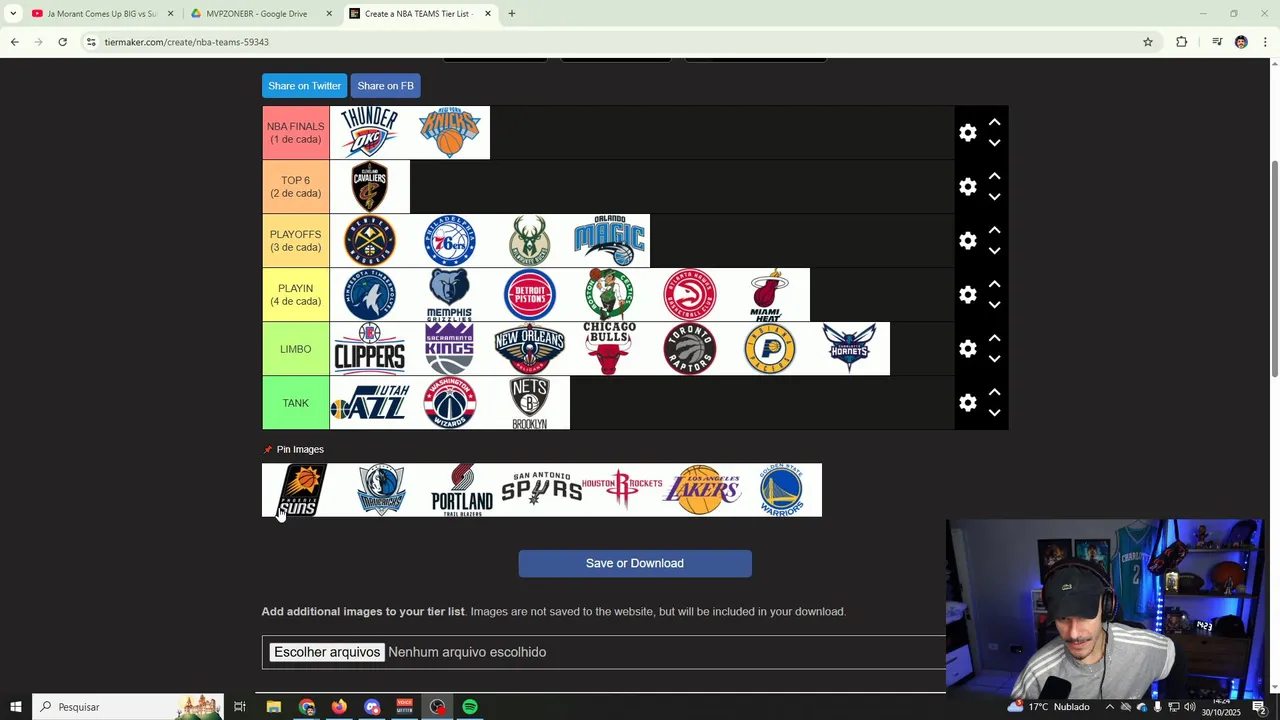Select the Golden State Warriors logo
The width and height of the screenshot is (1280, 720).
point(782,490)
